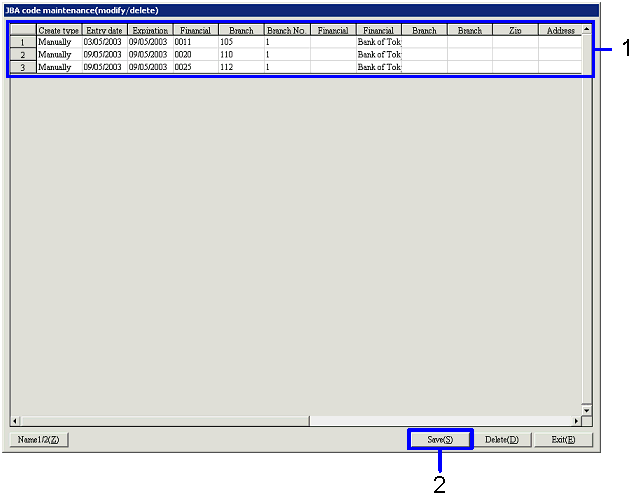Click the Create type column header

click(x=59, y=30)
